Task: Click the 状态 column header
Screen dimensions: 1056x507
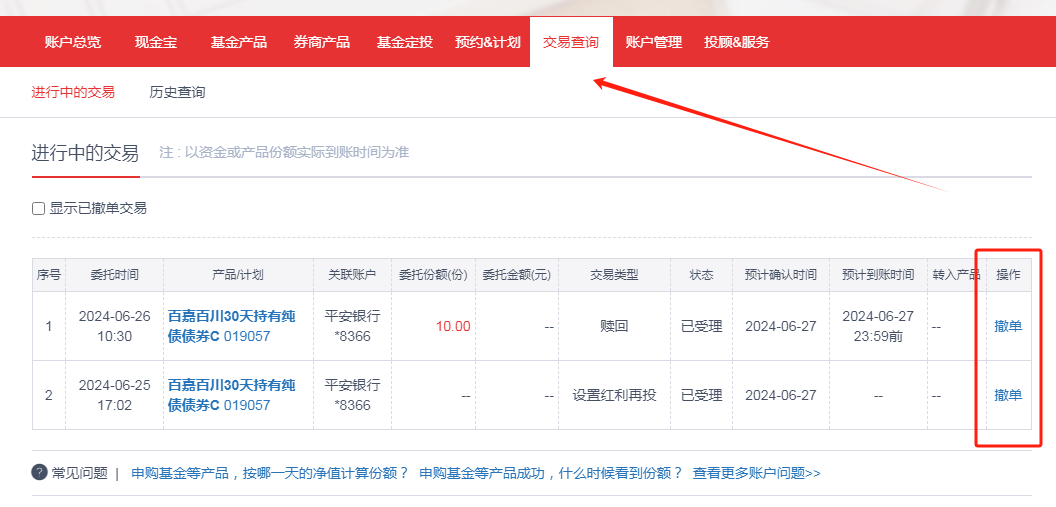Action: click(701, 275)
